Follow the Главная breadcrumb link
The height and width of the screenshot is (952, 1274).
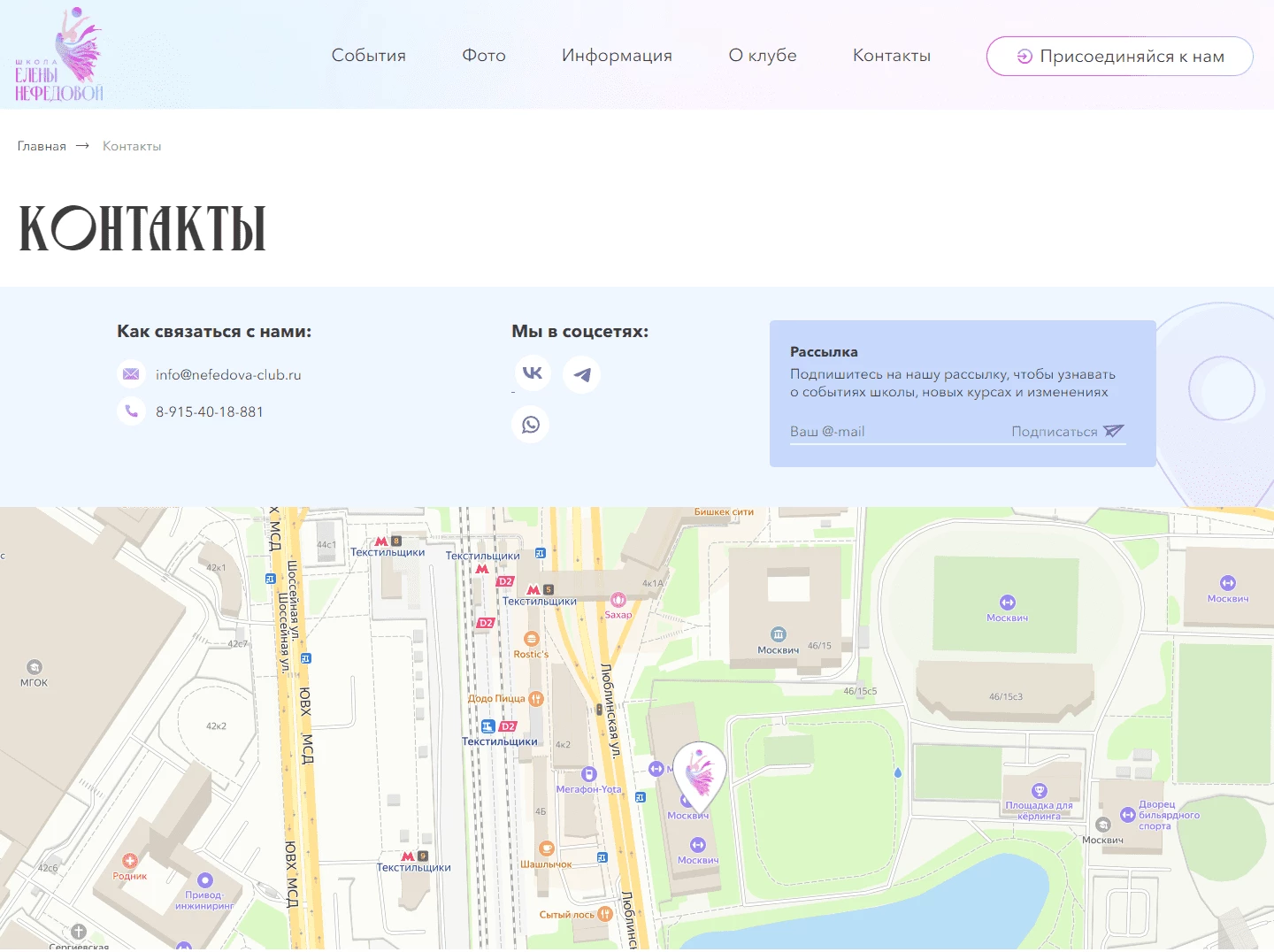pos(42,146)
